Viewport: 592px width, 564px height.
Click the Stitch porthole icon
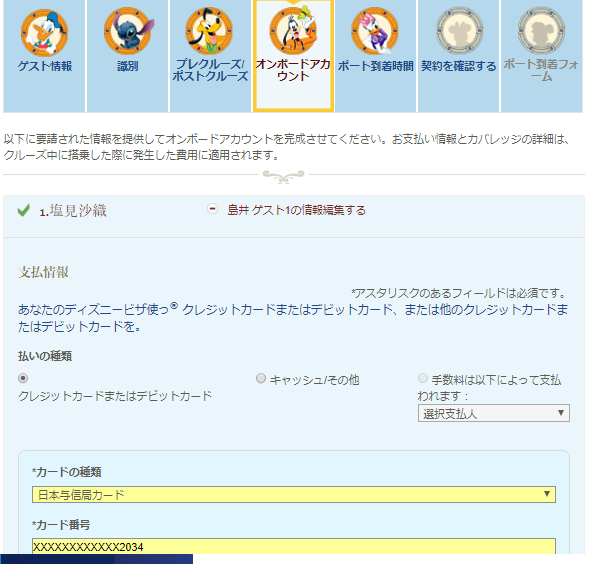tap(128, 31)
